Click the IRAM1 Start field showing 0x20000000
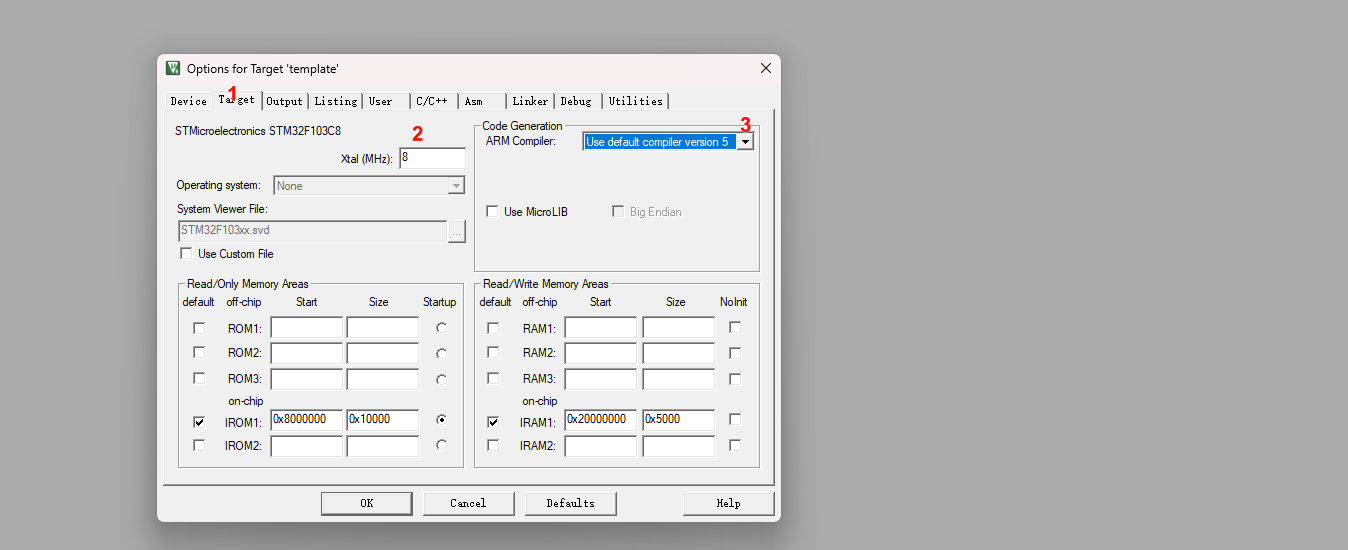This screenshot has height=550, width=1348. [x=600, y=420]
